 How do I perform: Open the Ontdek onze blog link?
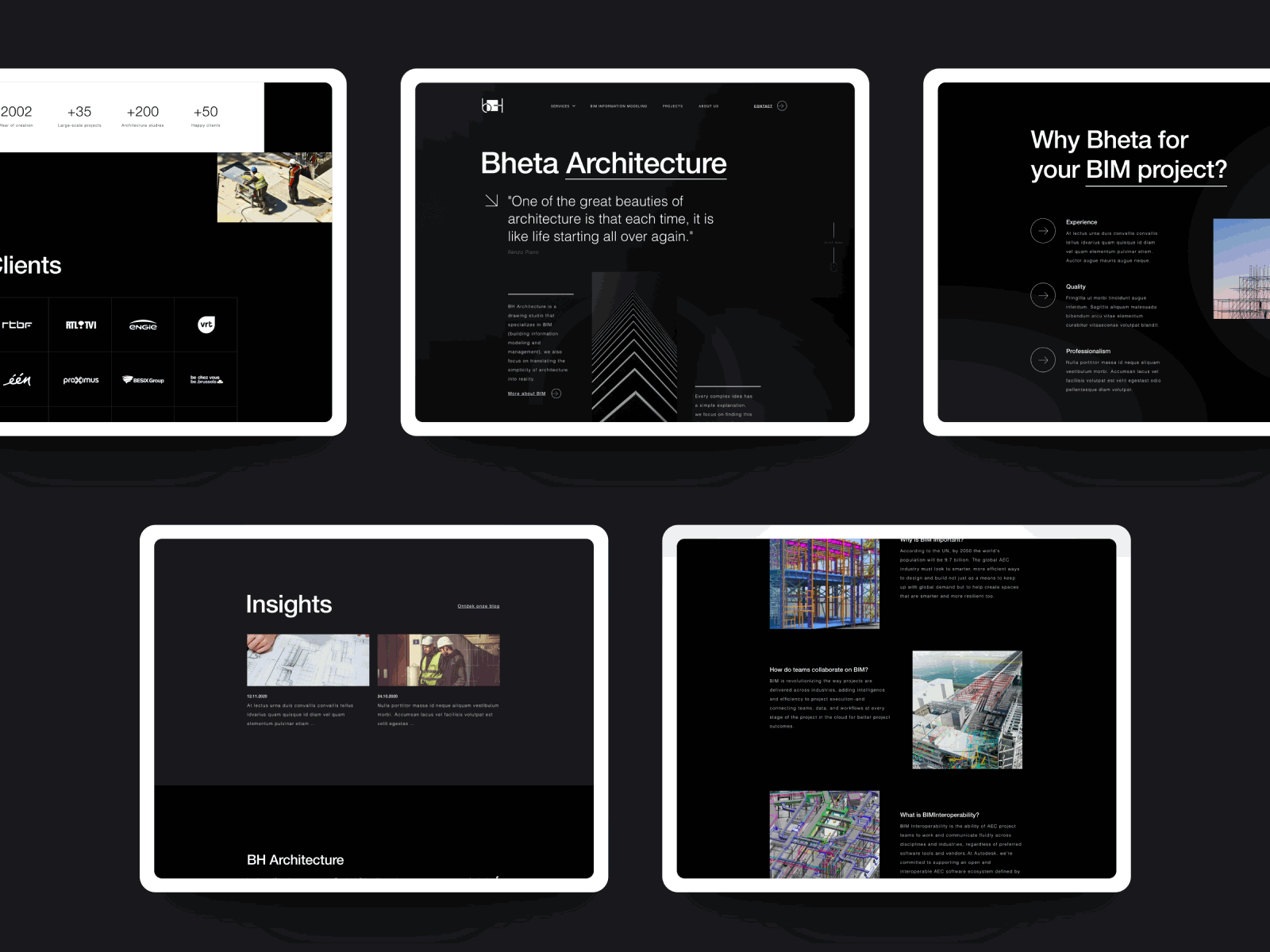(x=479, y=605)
